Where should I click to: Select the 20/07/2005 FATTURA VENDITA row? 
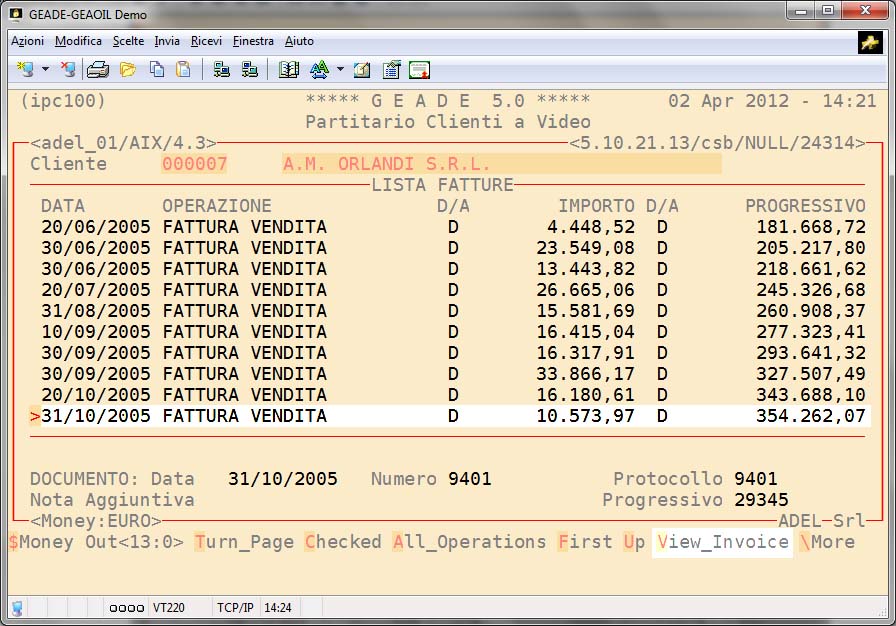(x=450, y=290)
